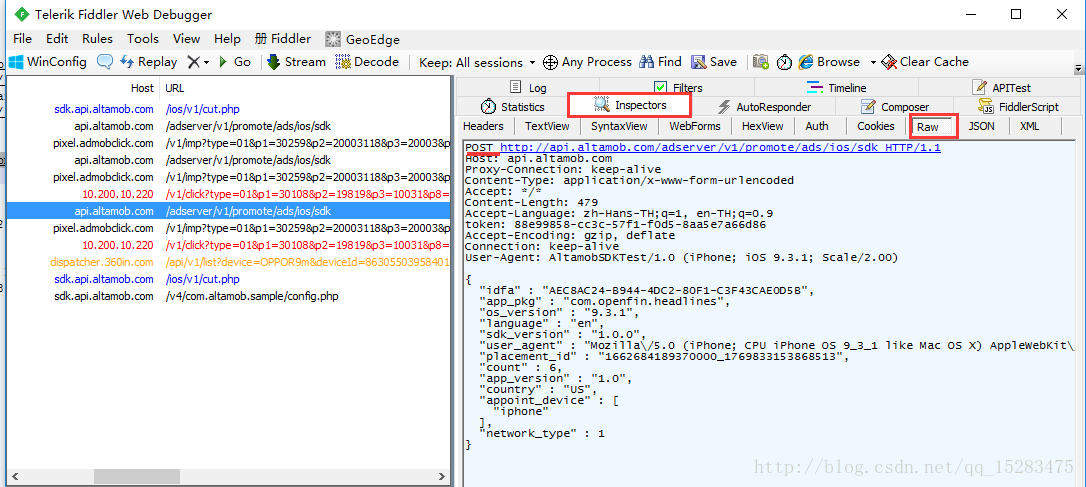Select the TextView inspector tab

click(x=547, y=126)
